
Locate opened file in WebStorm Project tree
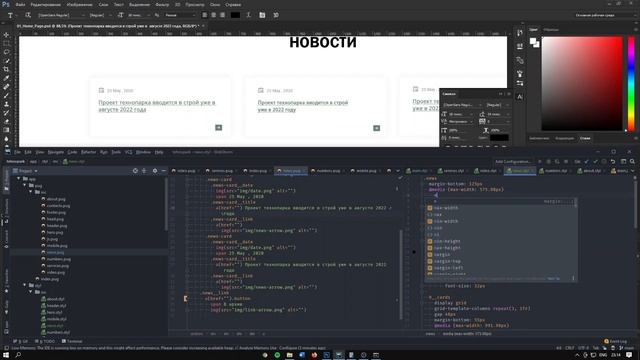[135, 171]
